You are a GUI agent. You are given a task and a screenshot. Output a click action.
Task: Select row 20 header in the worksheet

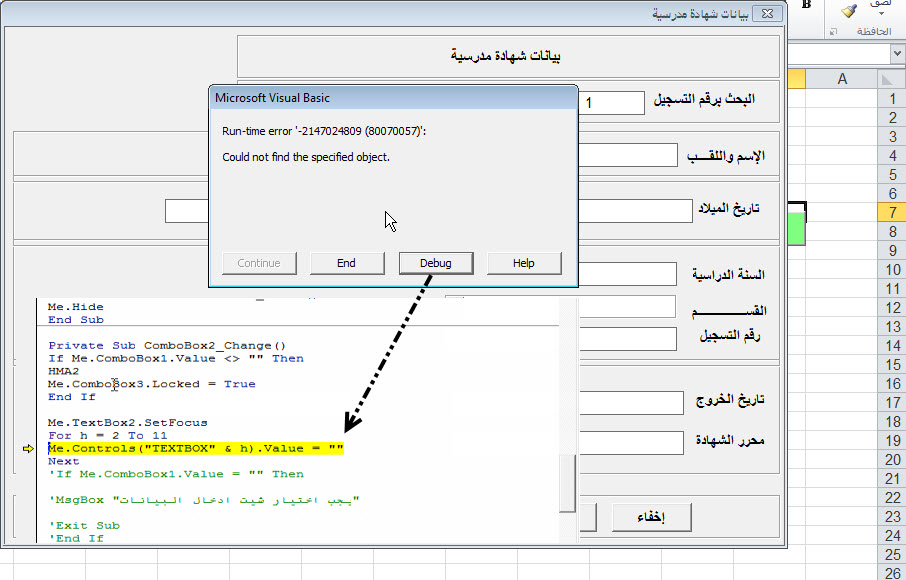coord(892,459)
